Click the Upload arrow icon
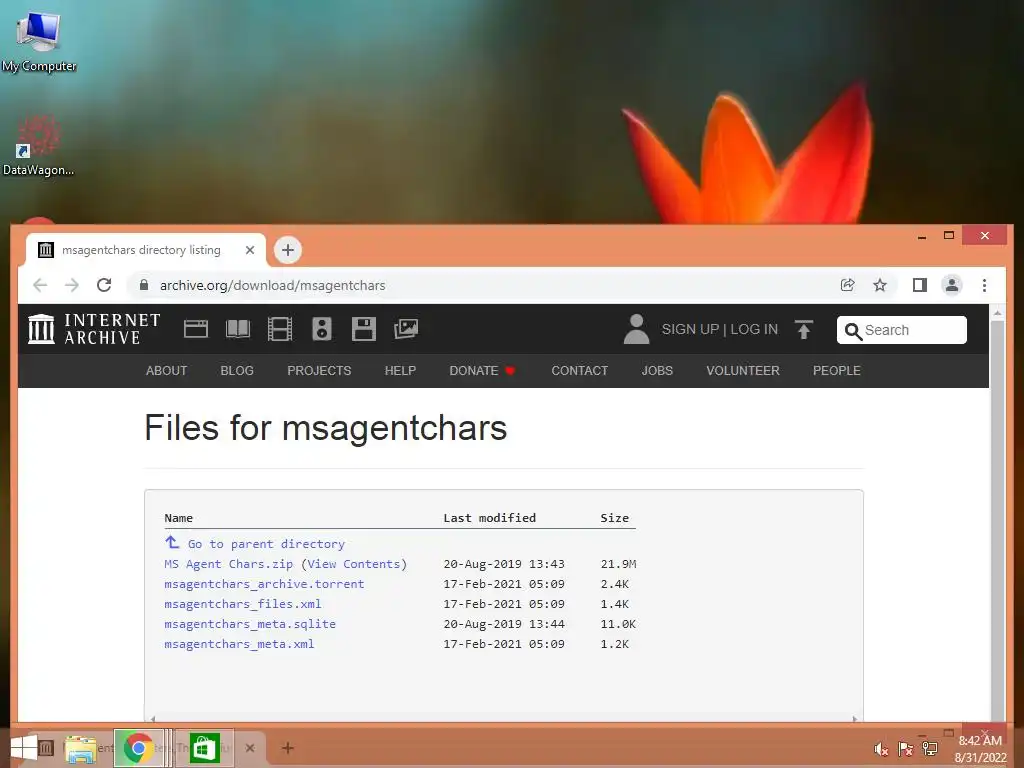 (804, 329)
